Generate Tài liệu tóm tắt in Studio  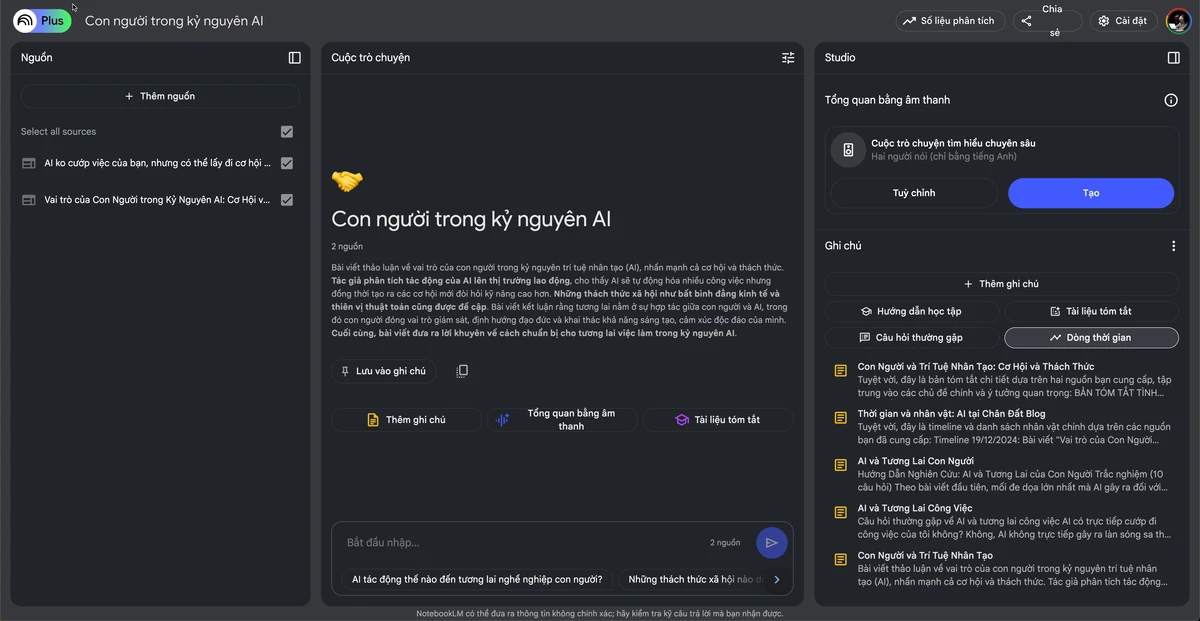point(1091,311)
